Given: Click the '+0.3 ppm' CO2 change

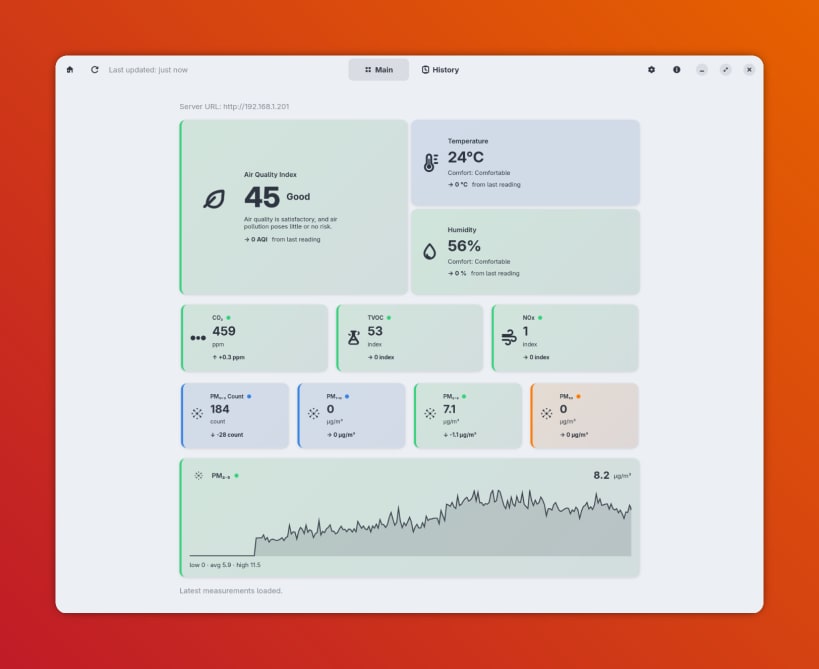Looking at the screenshot, I should (228, 357).
